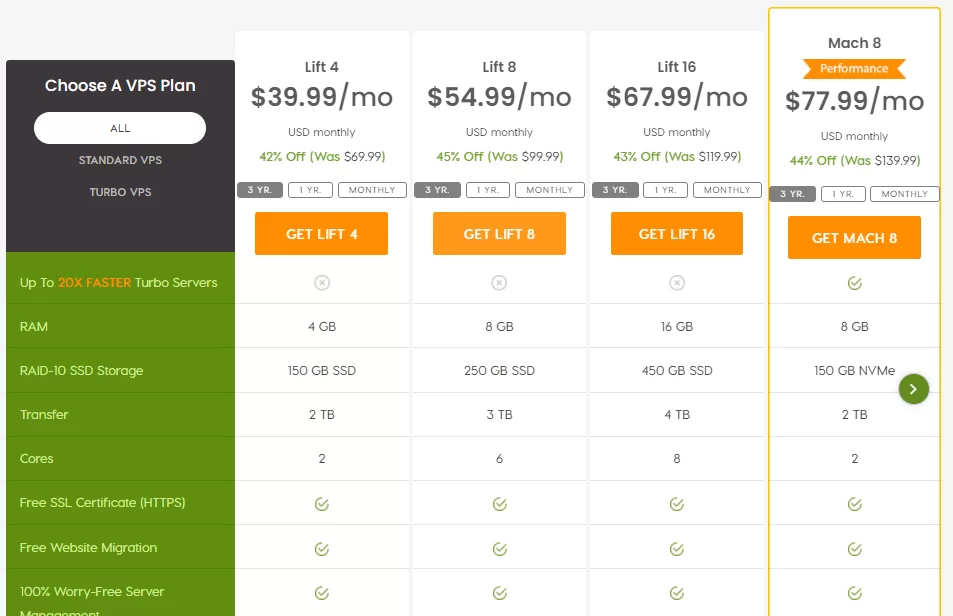Click the Mach 8 Performance ribbon badge
953x616 pixels.
click(854, 69)
